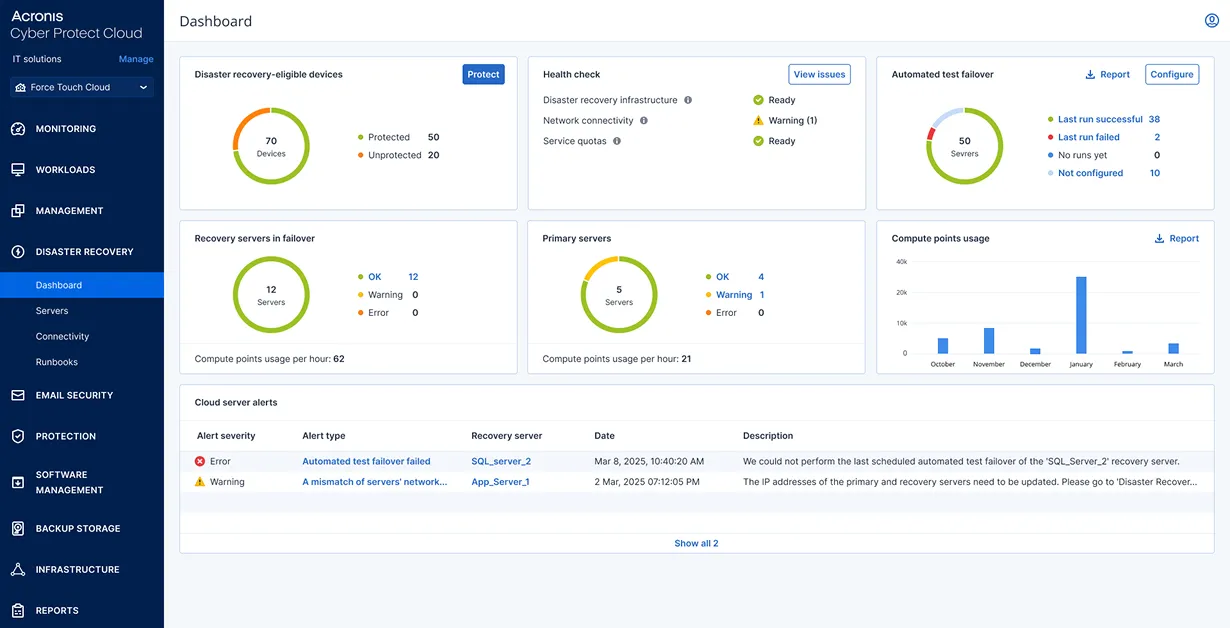Click the January bar in compute points chart
The image size is (1230, 628).
(x=1081, y=315)
